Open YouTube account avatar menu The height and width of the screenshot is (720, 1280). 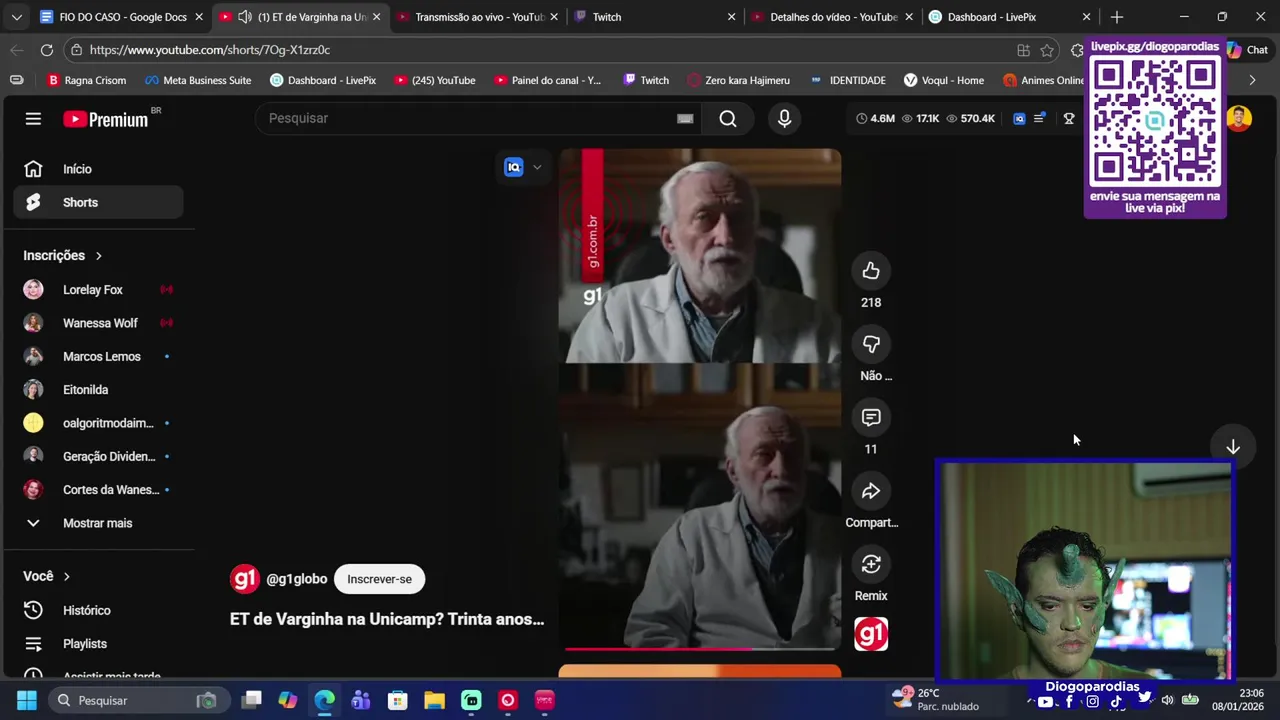[1239, 119]
